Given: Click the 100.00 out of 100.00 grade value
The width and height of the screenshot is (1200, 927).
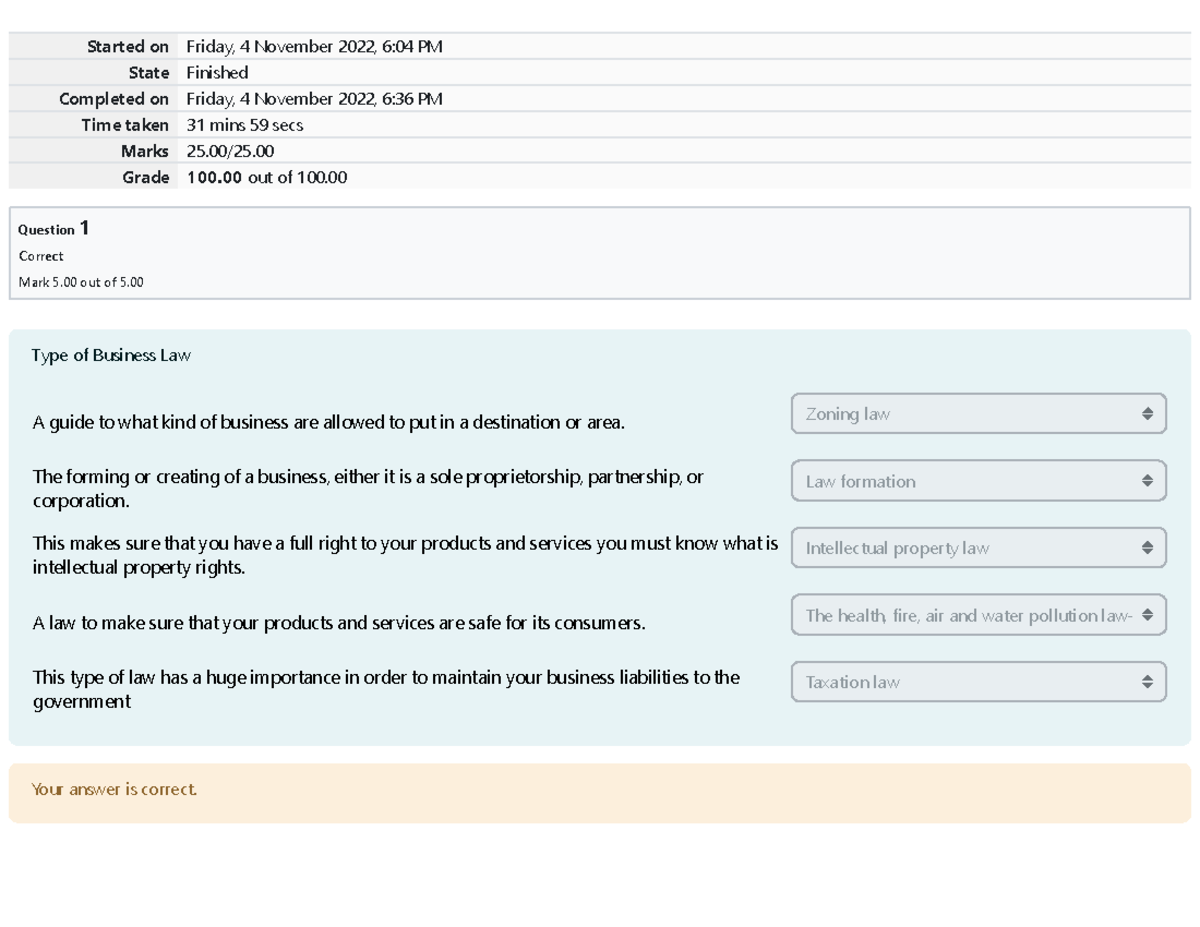Looking at the screenshot, I should point(267,178).
